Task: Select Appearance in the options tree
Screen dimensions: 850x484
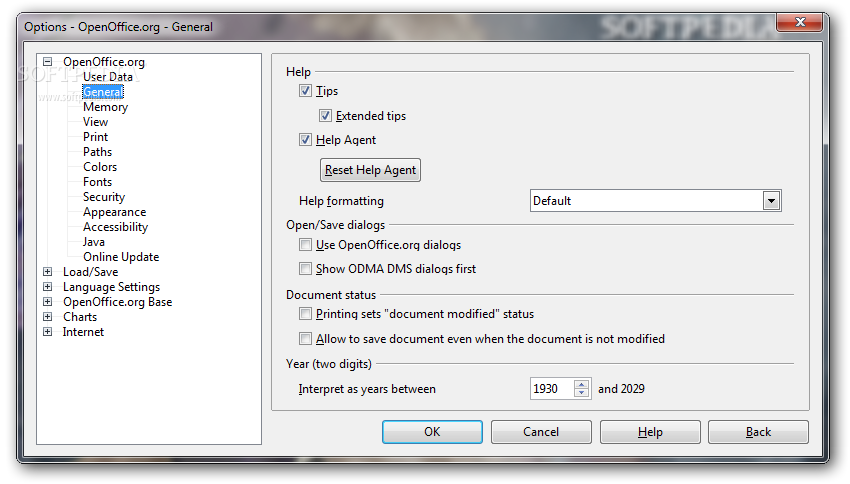Action: pos(114,212)
